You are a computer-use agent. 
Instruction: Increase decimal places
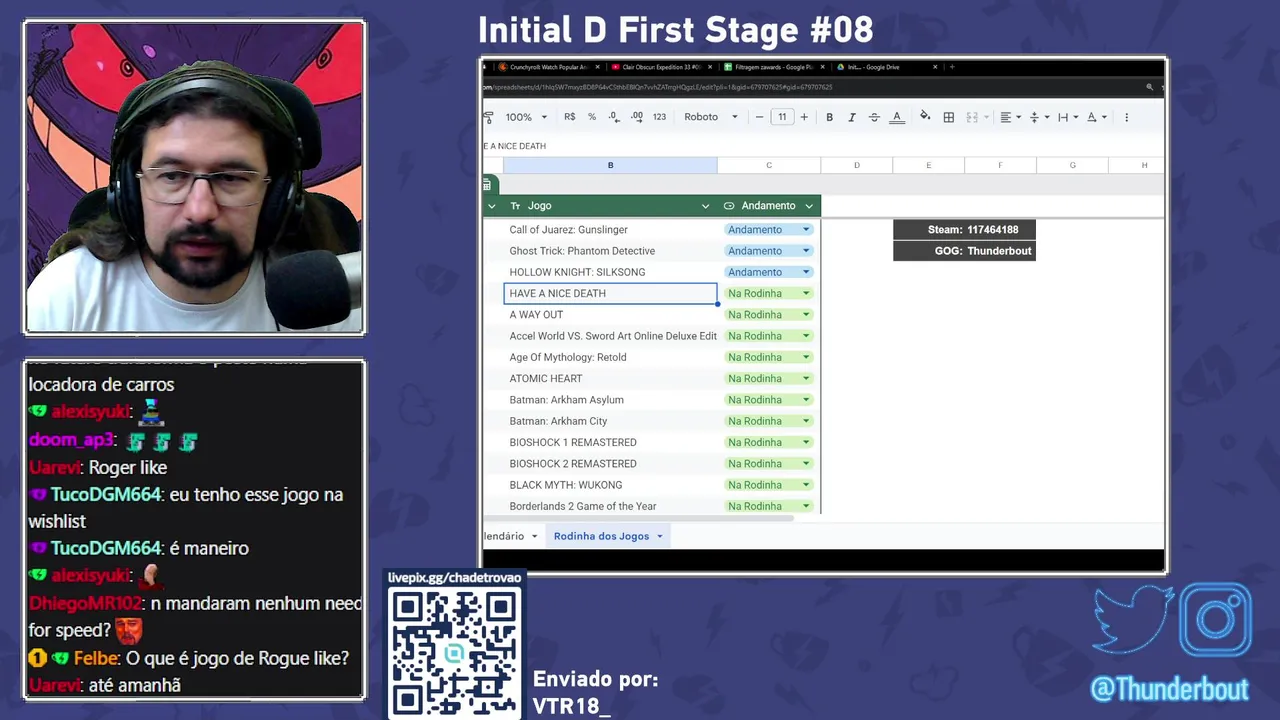(637, 117)
